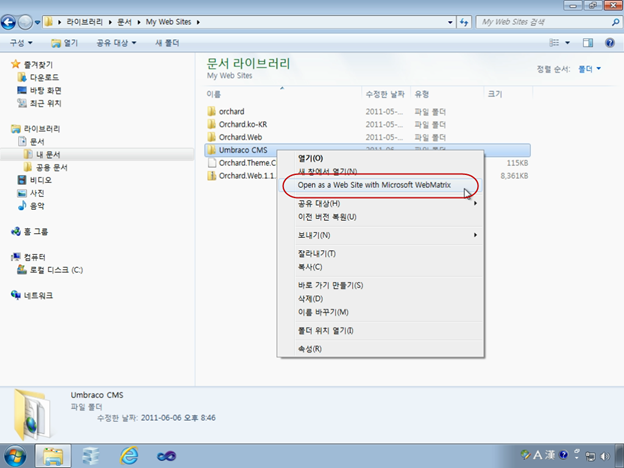624x468 pixels.
Task: Select 네트워크 in the navigation pane
Action: click(32, 295)
